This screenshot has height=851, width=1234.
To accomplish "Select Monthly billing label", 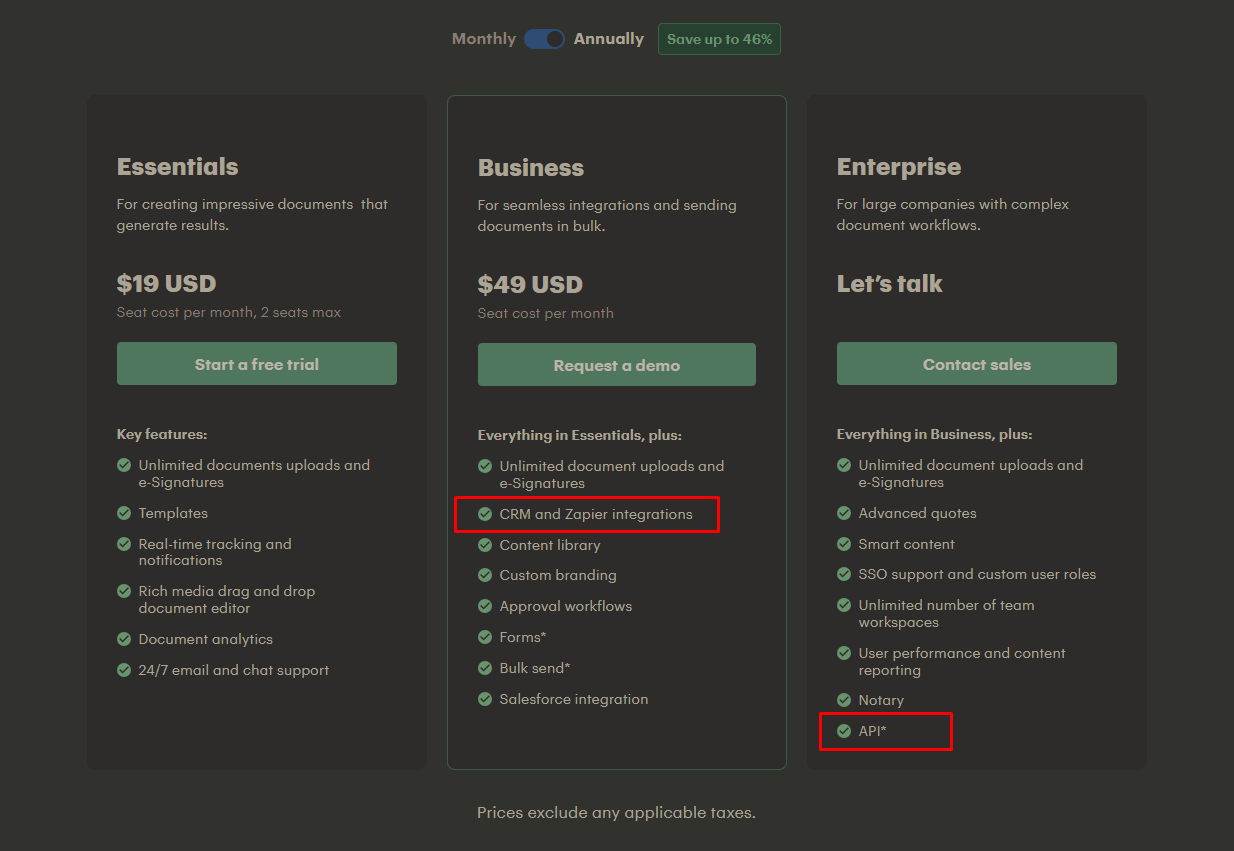I will [484, 39].
